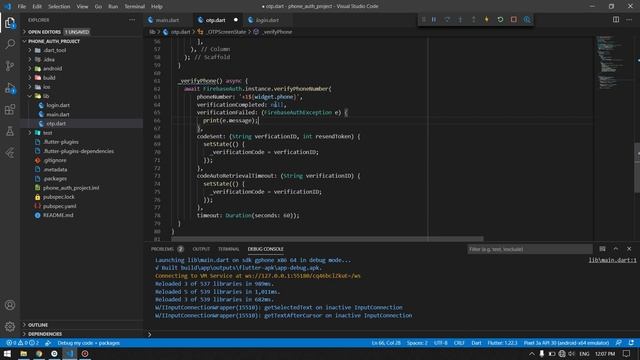Viewport: 640px width, 360px height.
Task: Click the editor horizontal scrollbar
Action: coord(327,239)
